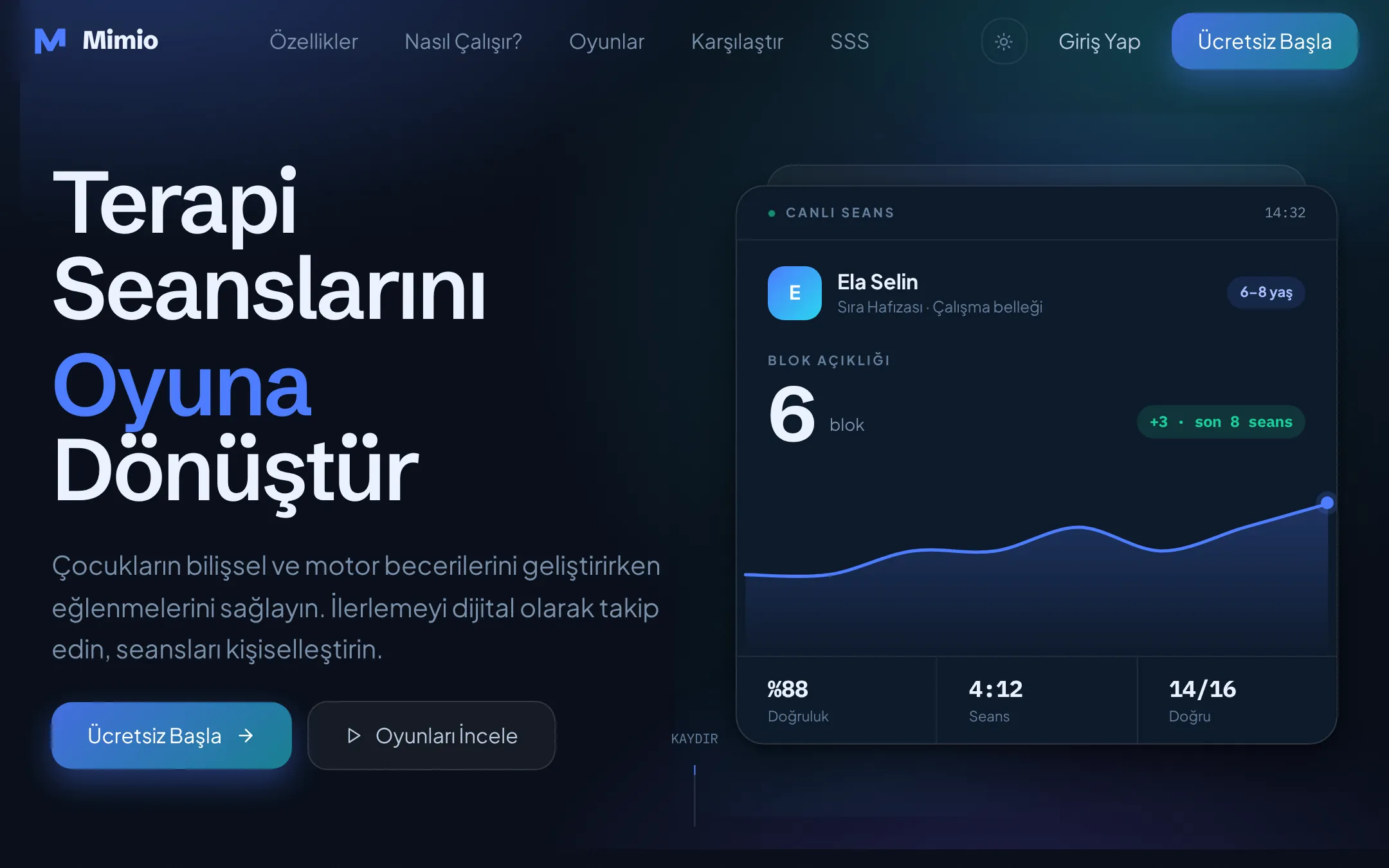This screenshot has width=1389, height=868.
Task: Click the hero Ücretsiz Başla arrow button
Action: tap(172, 736)
